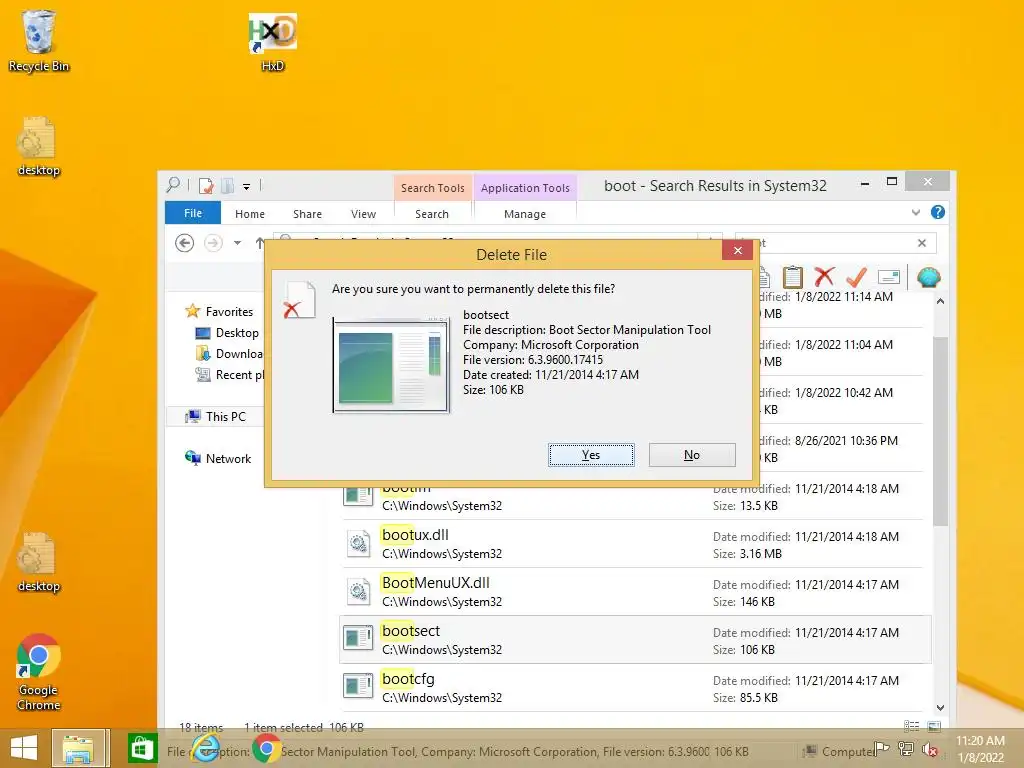
Task: Open the clock showing 11:20 AM
Action: (980, 749)
